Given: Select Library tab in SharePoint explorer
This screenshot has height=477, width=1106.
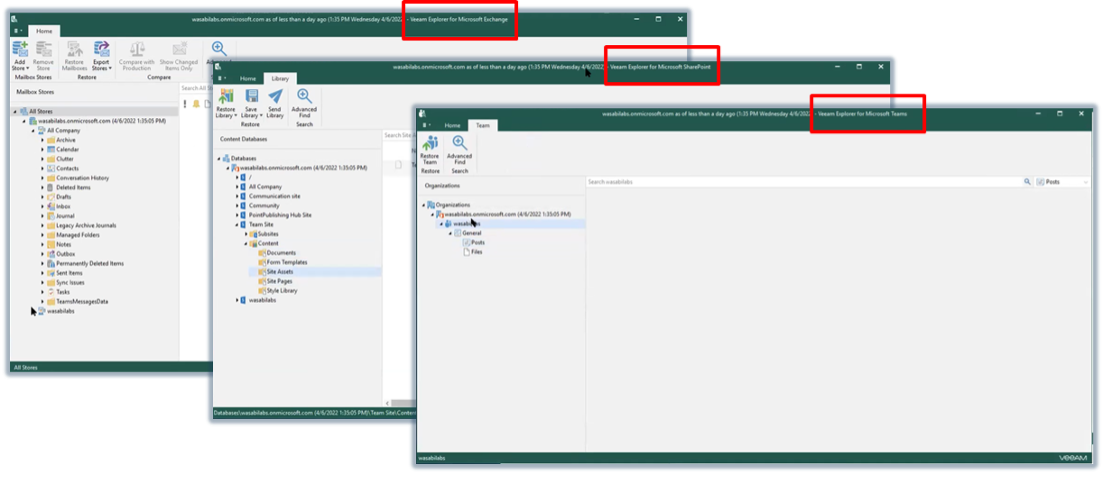Looking at the screenshot, I should point(280,78).
